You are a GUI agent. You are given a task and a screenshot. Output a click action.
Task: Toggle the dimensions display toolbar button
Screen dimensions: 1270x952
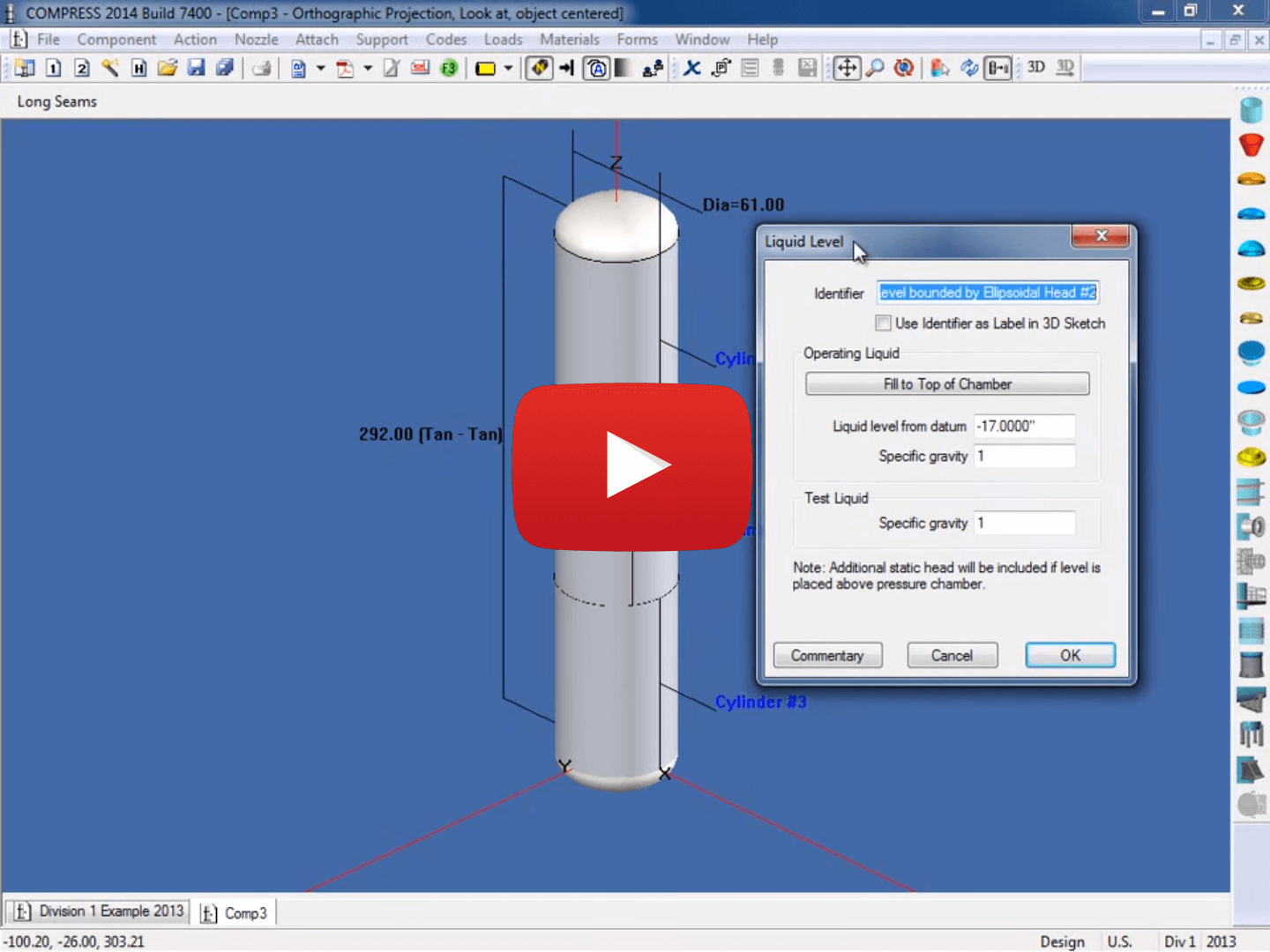(x=998, y=68)
